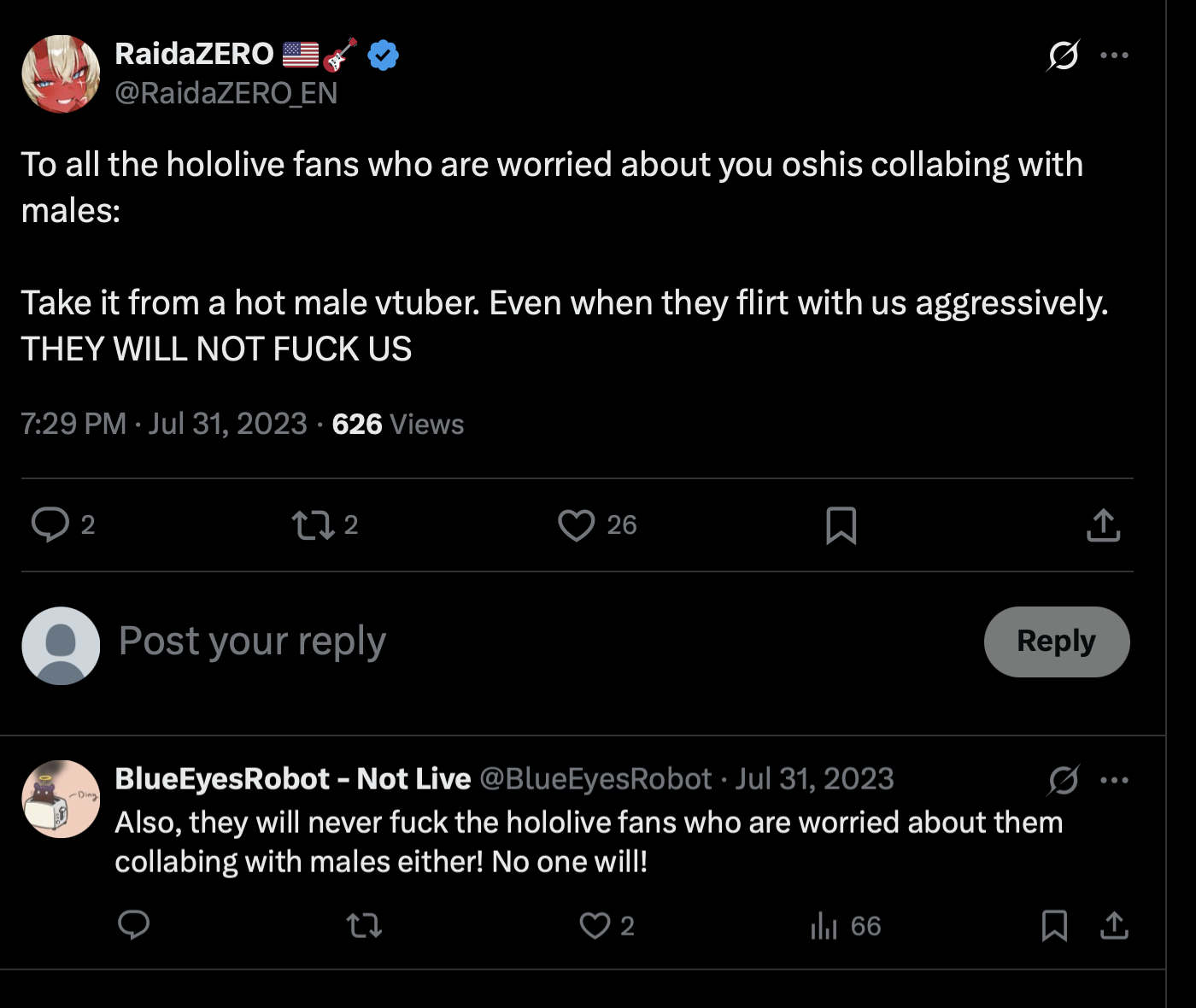The height and width of the screenshot is (1008, 1196).
Task: Open BlueEyesRobot - Not Live display name
Action: coord(293,778)
